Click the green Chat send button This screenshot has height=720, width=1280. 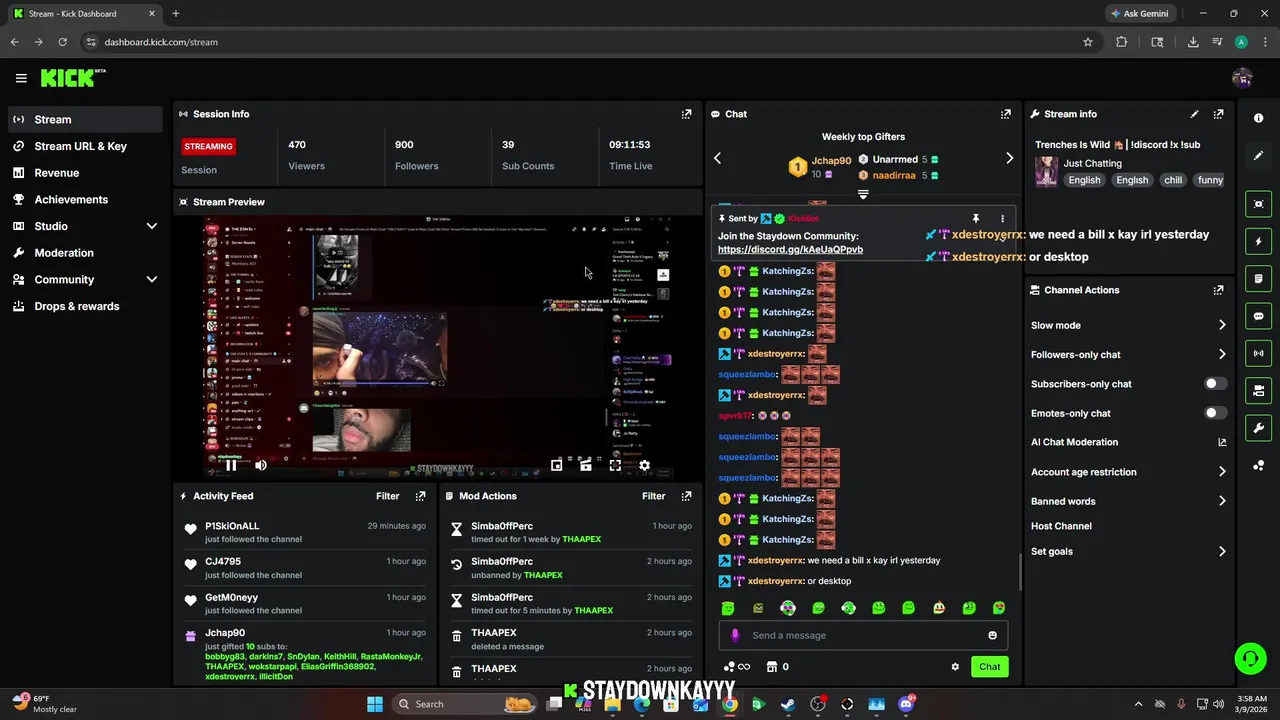point(989,667)
